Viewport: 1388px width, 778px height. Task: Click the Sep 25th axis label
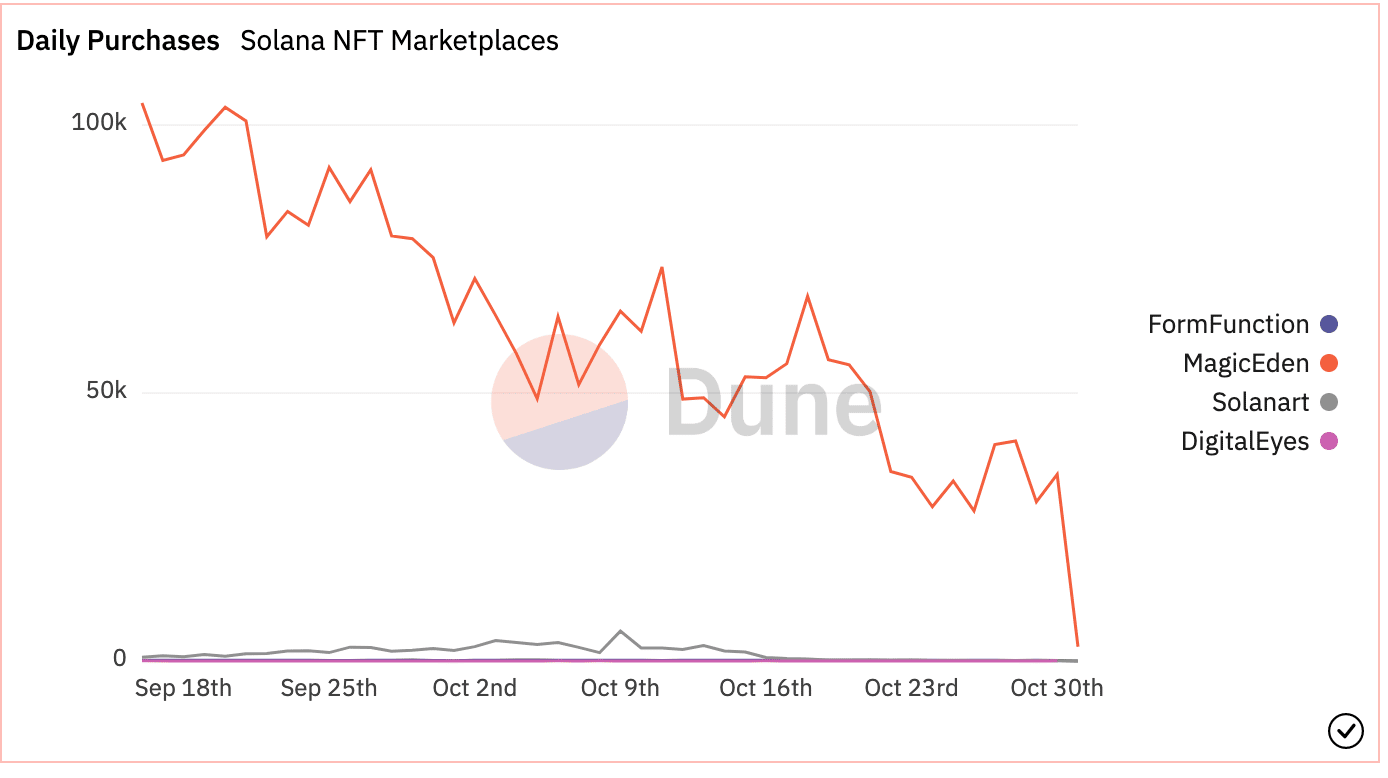point(329,688)
